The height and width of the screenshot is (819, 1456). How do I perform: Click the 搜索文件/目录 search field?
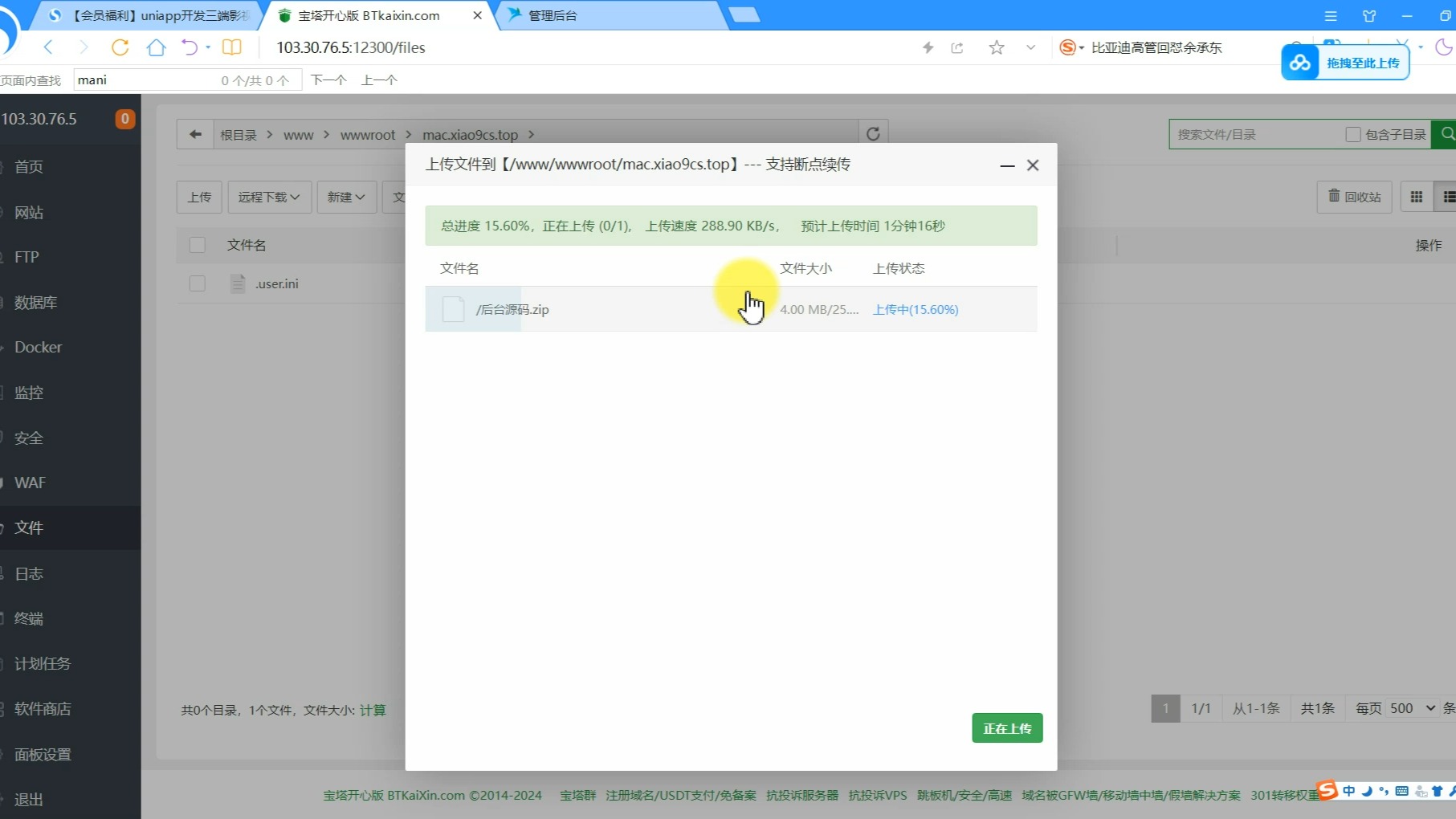(x=1257, y=134)
